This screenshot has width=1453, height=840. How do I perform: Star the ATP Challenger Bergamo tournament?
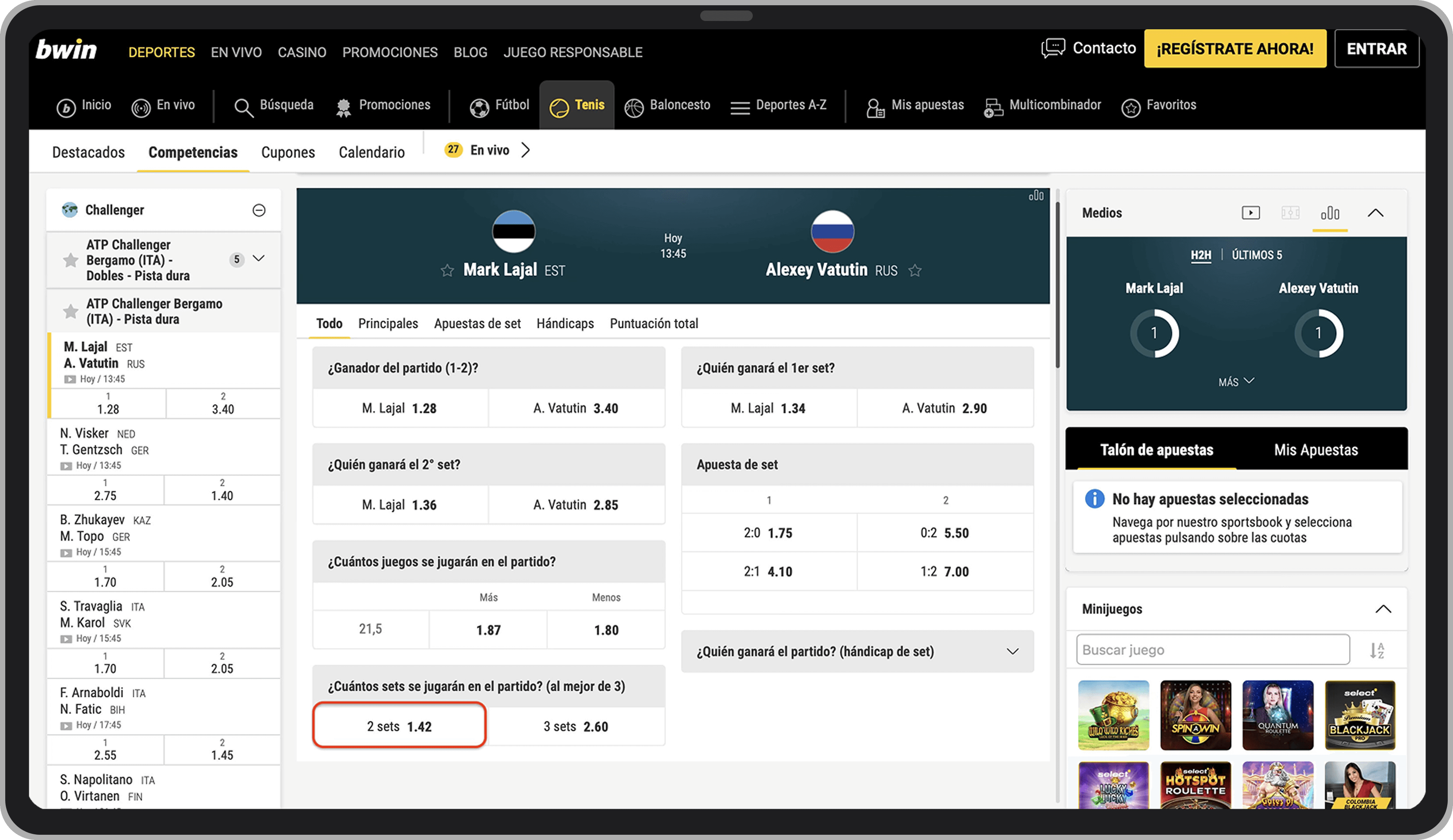(70, 311)
